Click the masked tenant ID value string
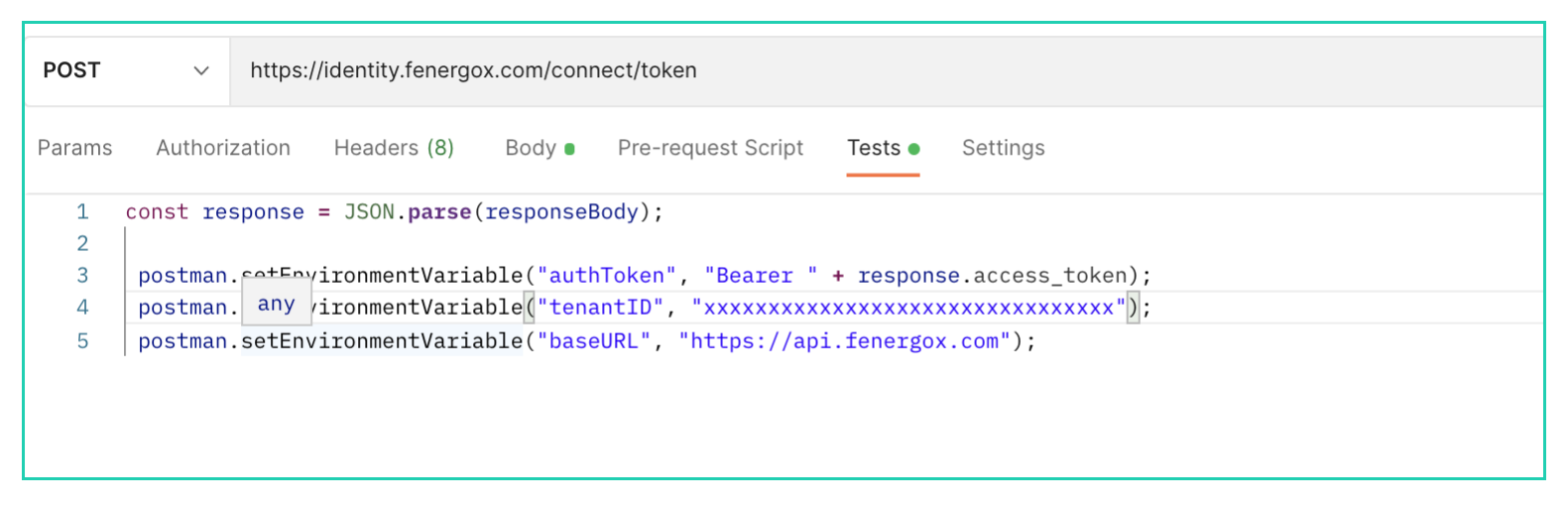This screenshot has height=510, width=1568. [x=908, y=308]
